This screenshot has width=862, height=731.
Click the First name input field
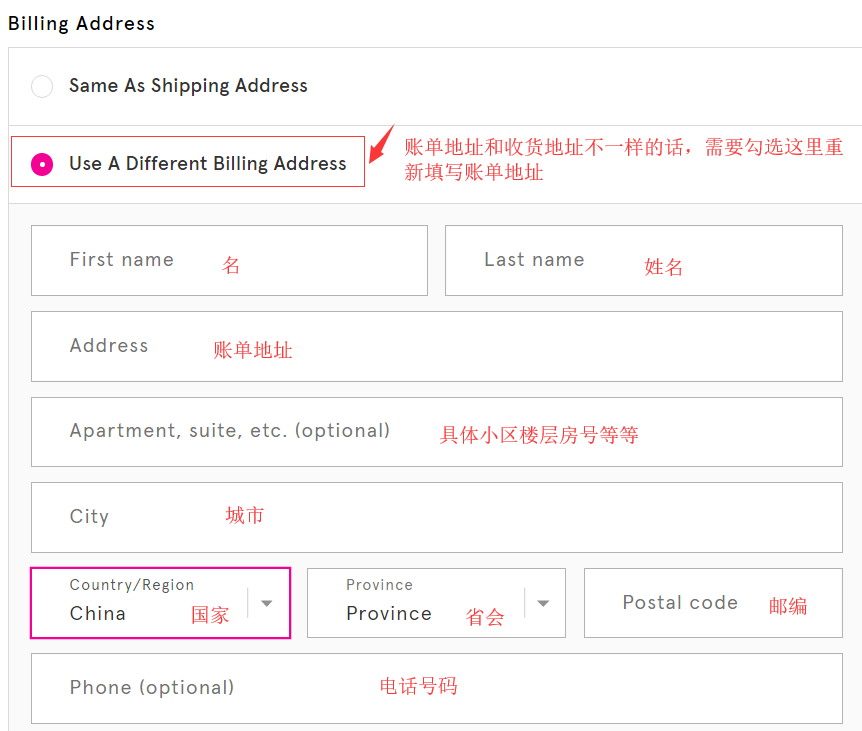229,260
